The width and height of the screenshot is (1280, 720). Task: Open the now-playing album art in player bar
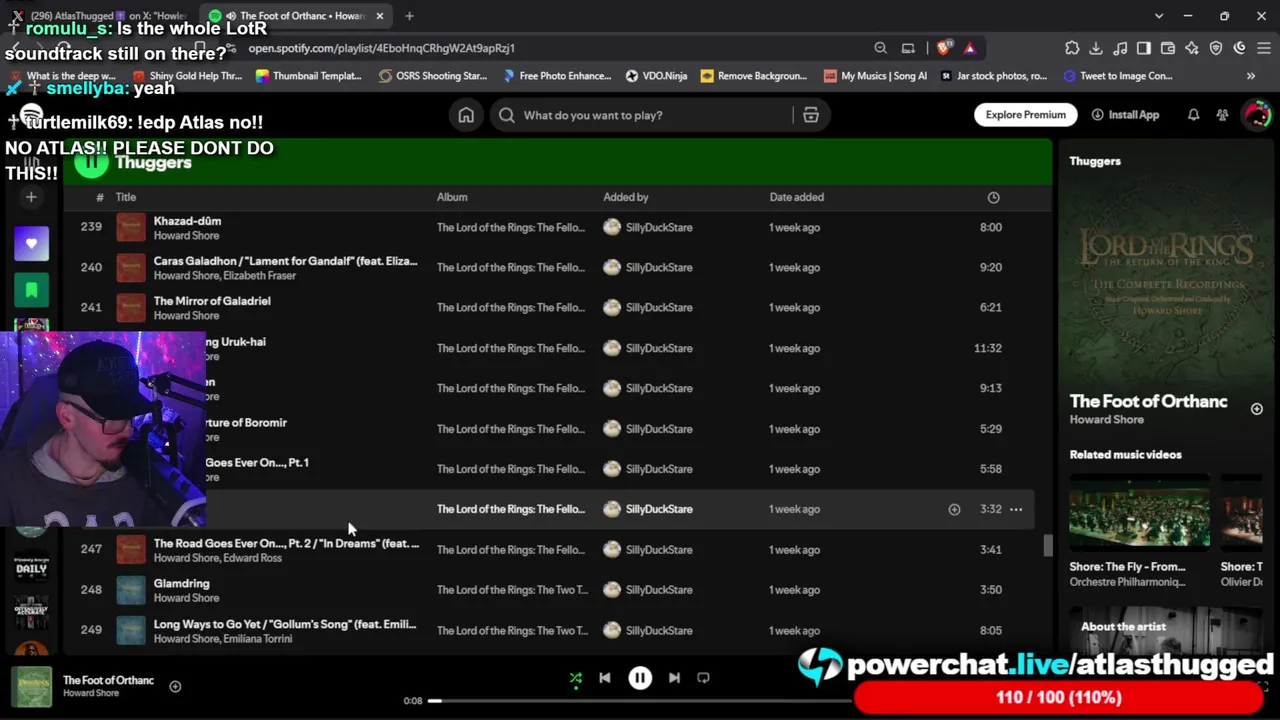[x=31, y=687]
